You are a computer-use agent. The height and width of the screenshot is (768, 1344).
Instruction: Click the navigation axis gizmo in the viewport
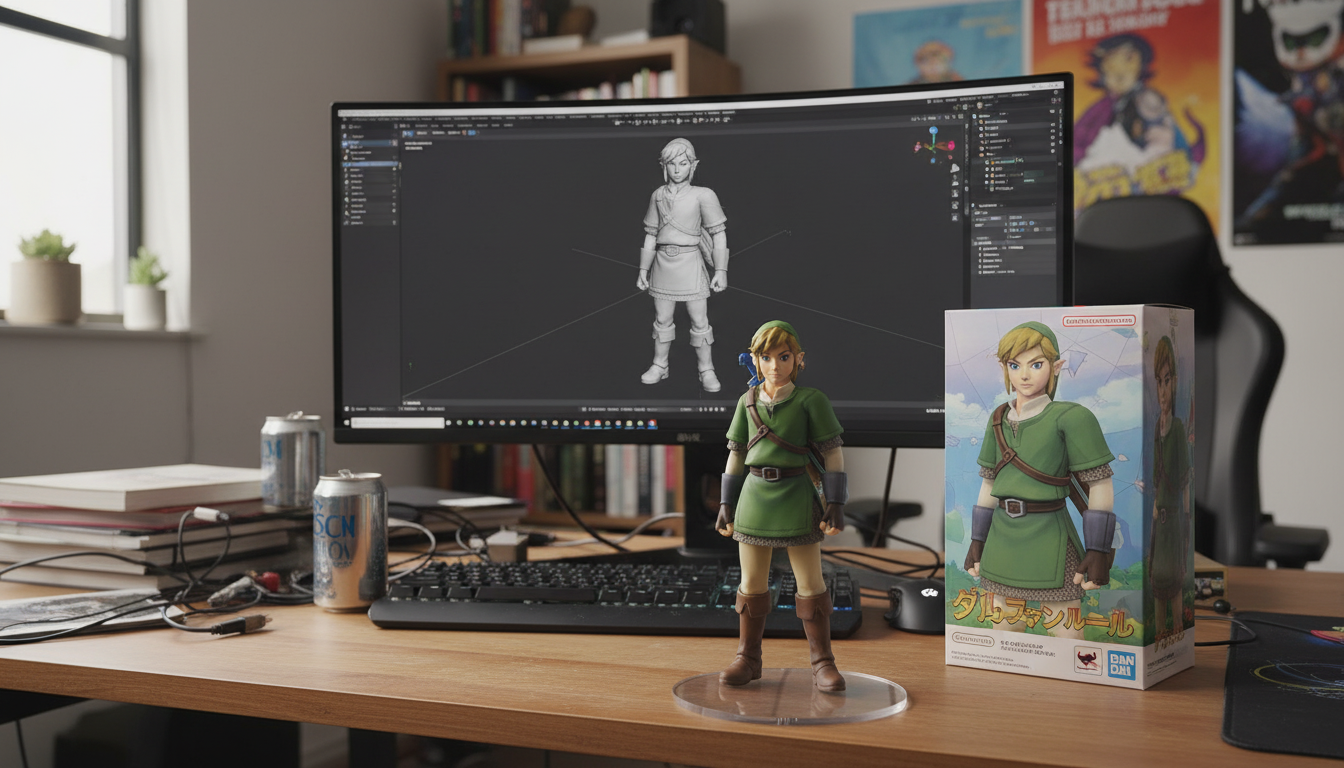coord(934,145)
